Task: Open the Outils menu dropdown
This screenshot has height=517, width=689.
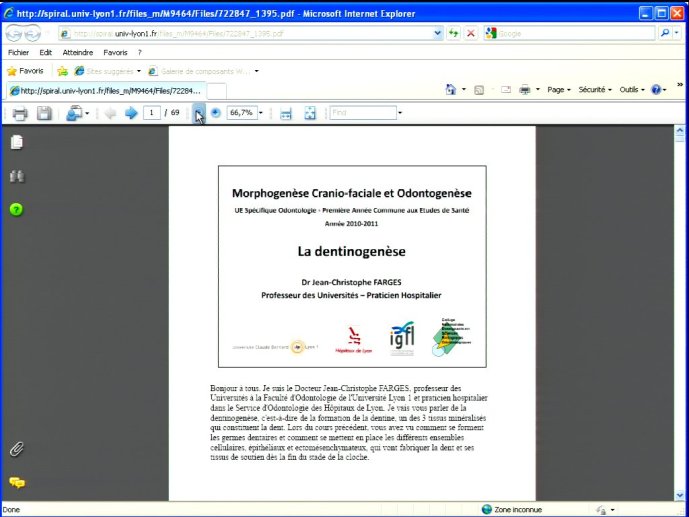Action: coord(632,90)
